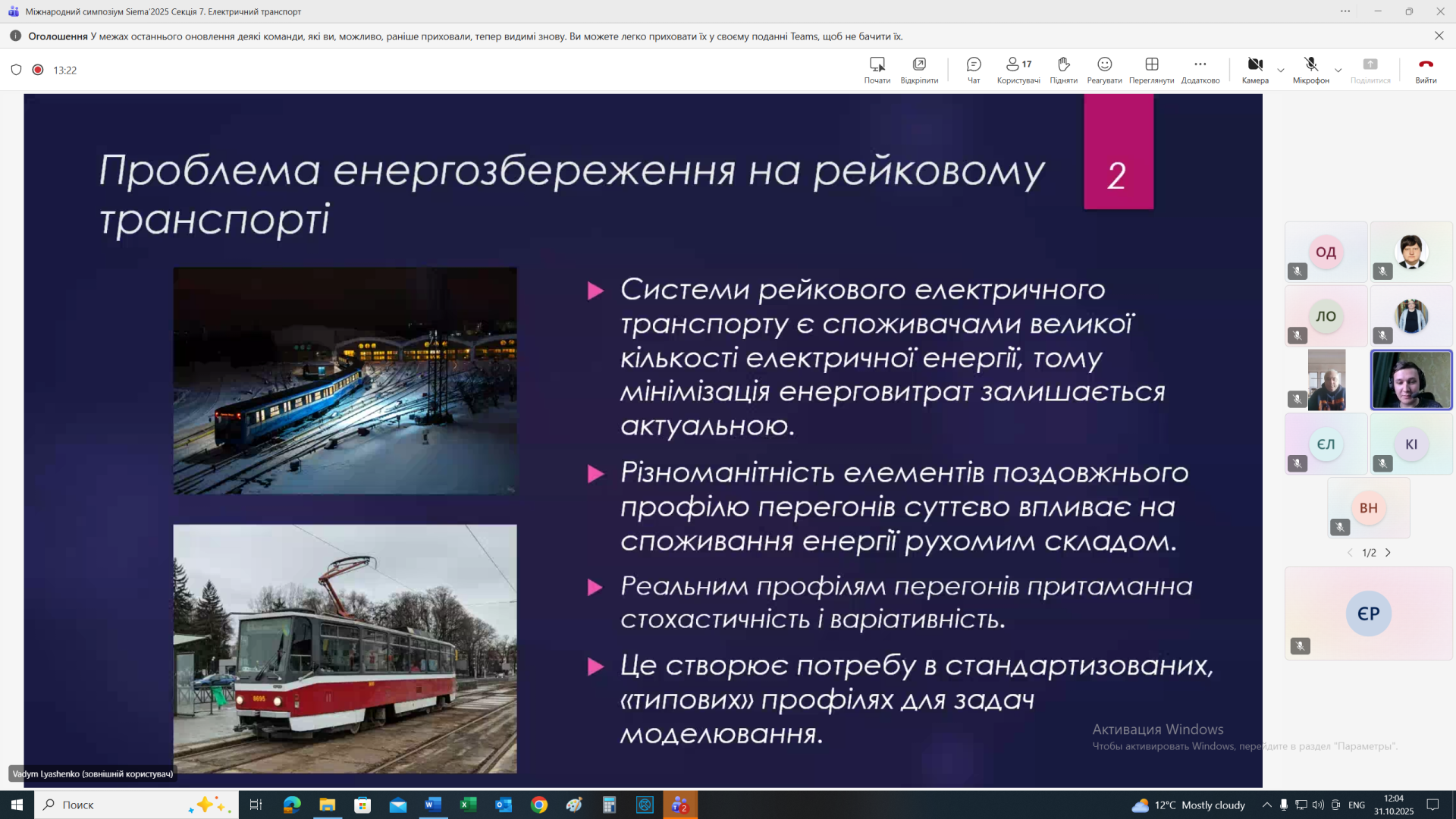Select the ЄР participant tile

[1368, 613]
